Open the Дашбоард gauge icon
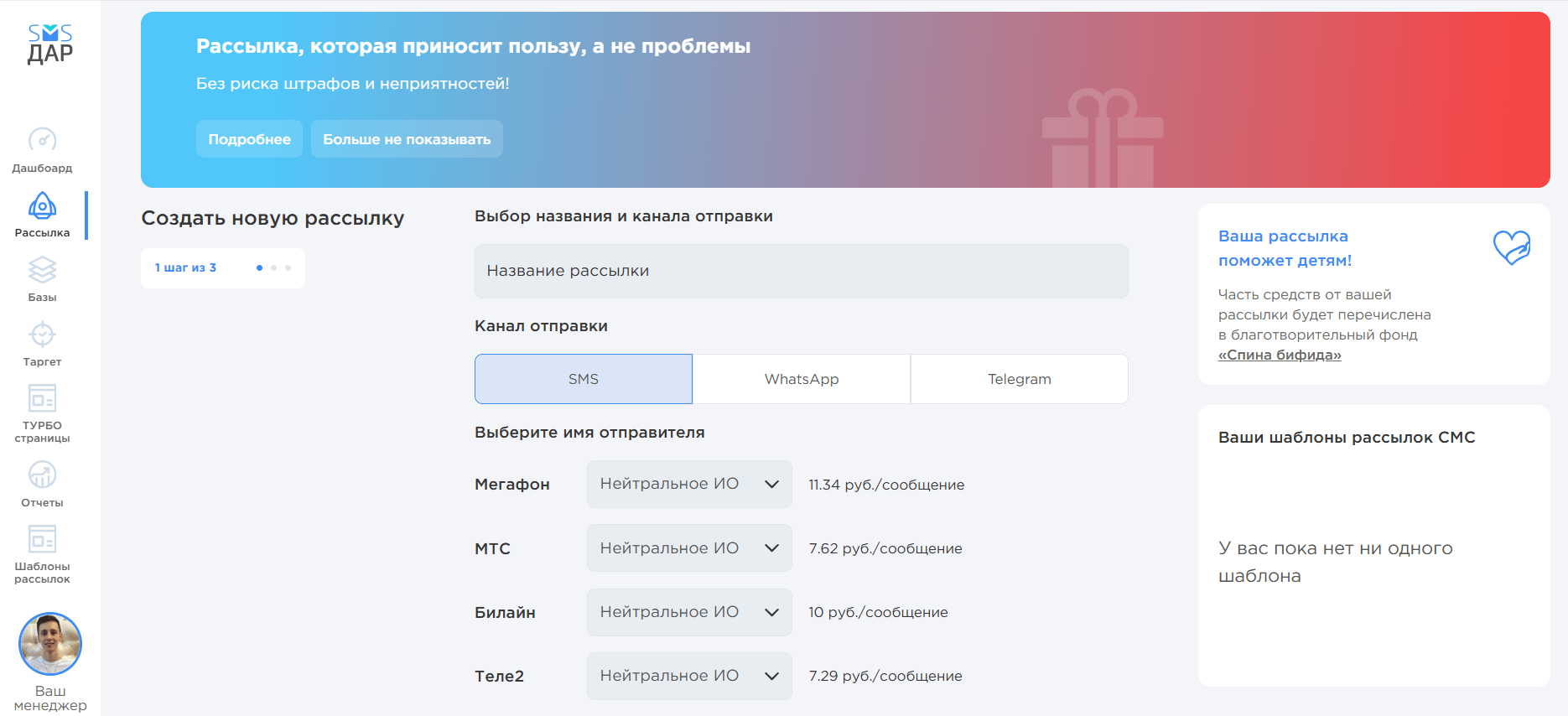This screenshot has height=716, width=1568. pos(42,139)
